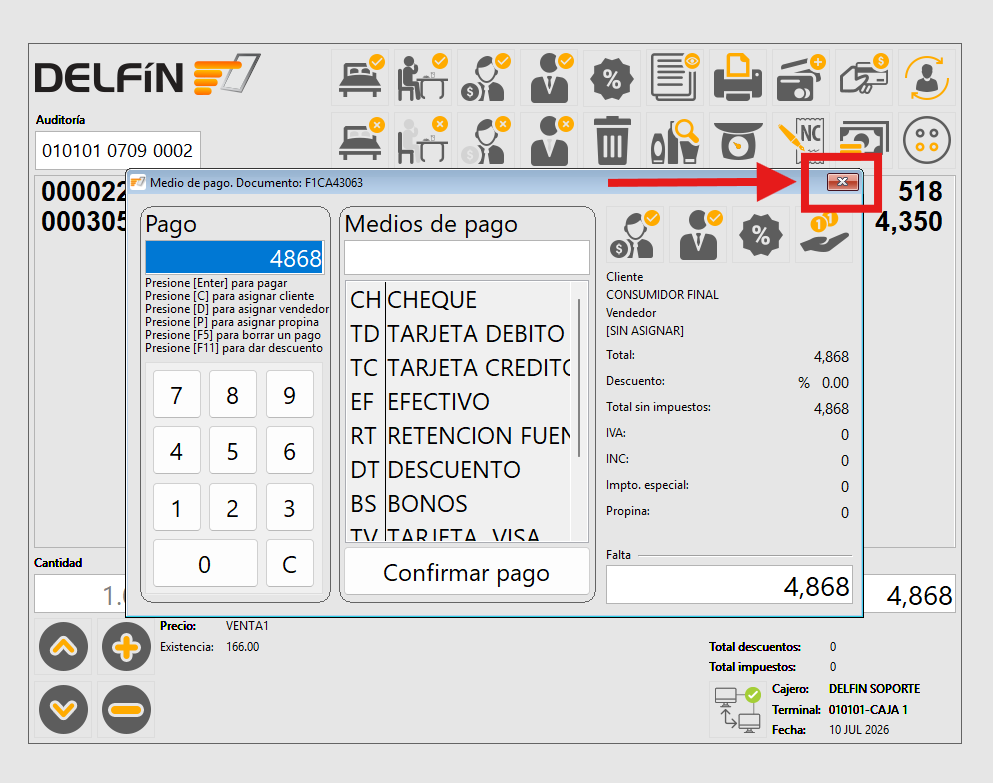Click the weighing scale icon
993x783 pixels.
click(738, 140)
